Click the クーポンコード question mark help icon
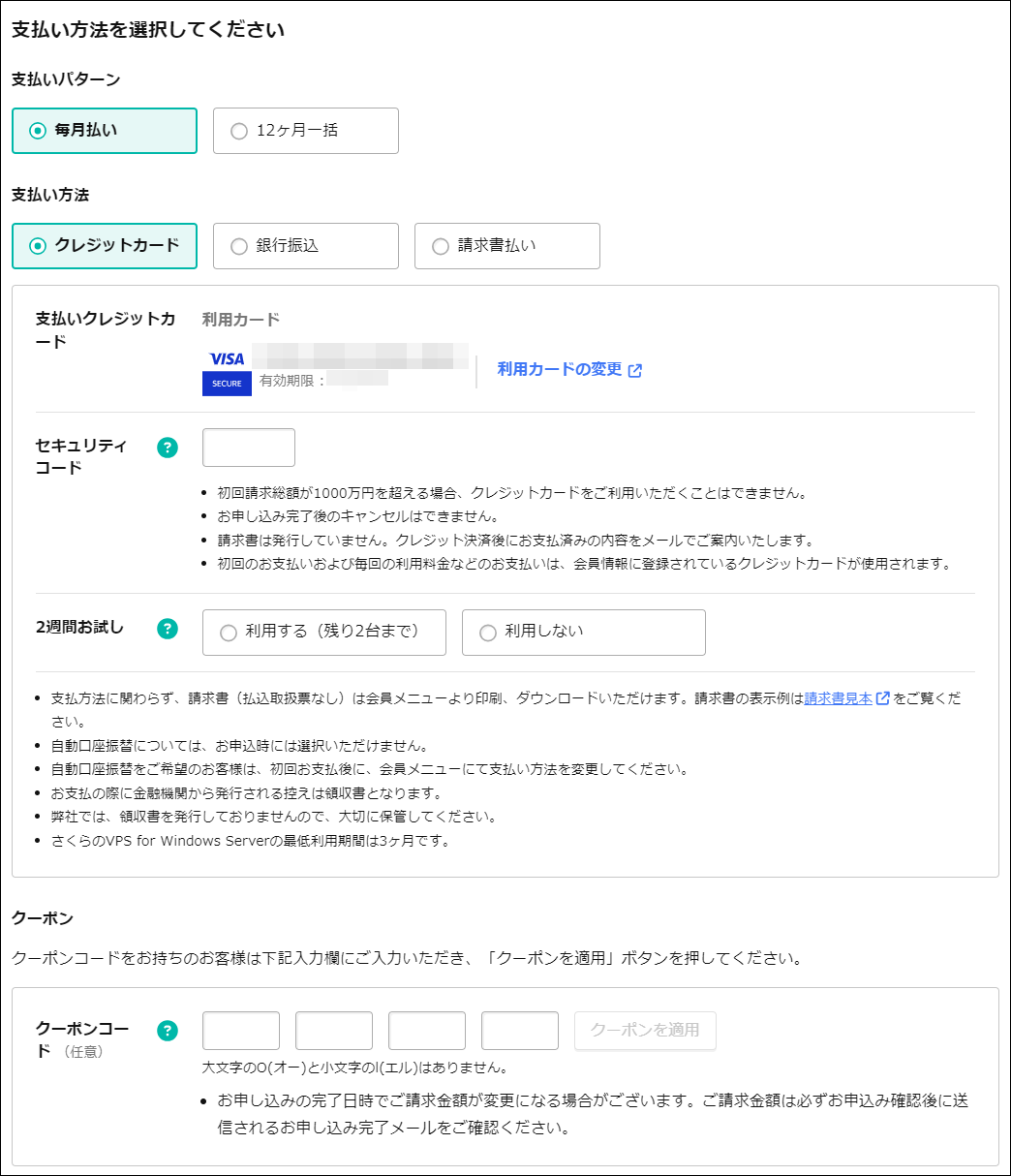 167,1030
